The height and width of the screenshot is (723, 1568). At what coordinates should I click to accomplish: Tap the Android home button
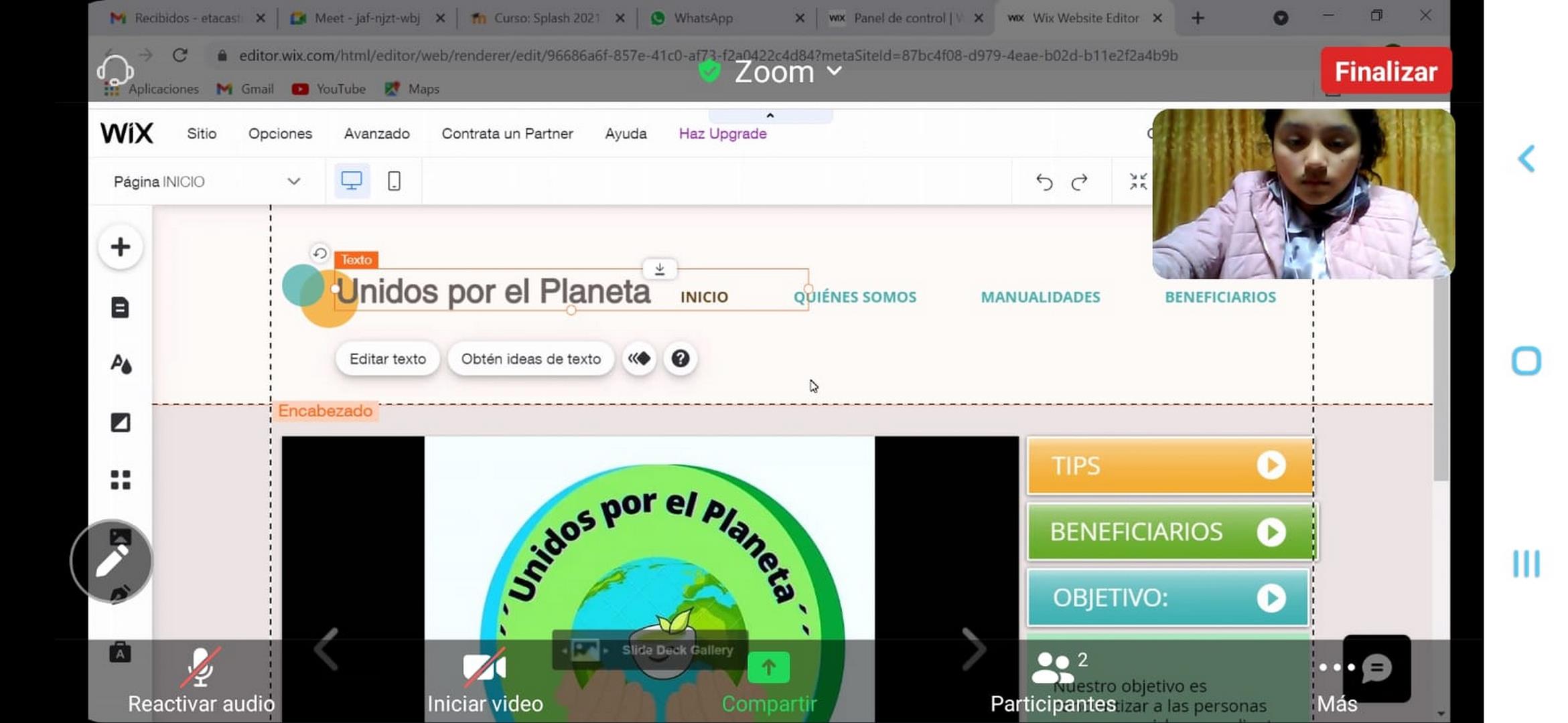(1526, 361)
